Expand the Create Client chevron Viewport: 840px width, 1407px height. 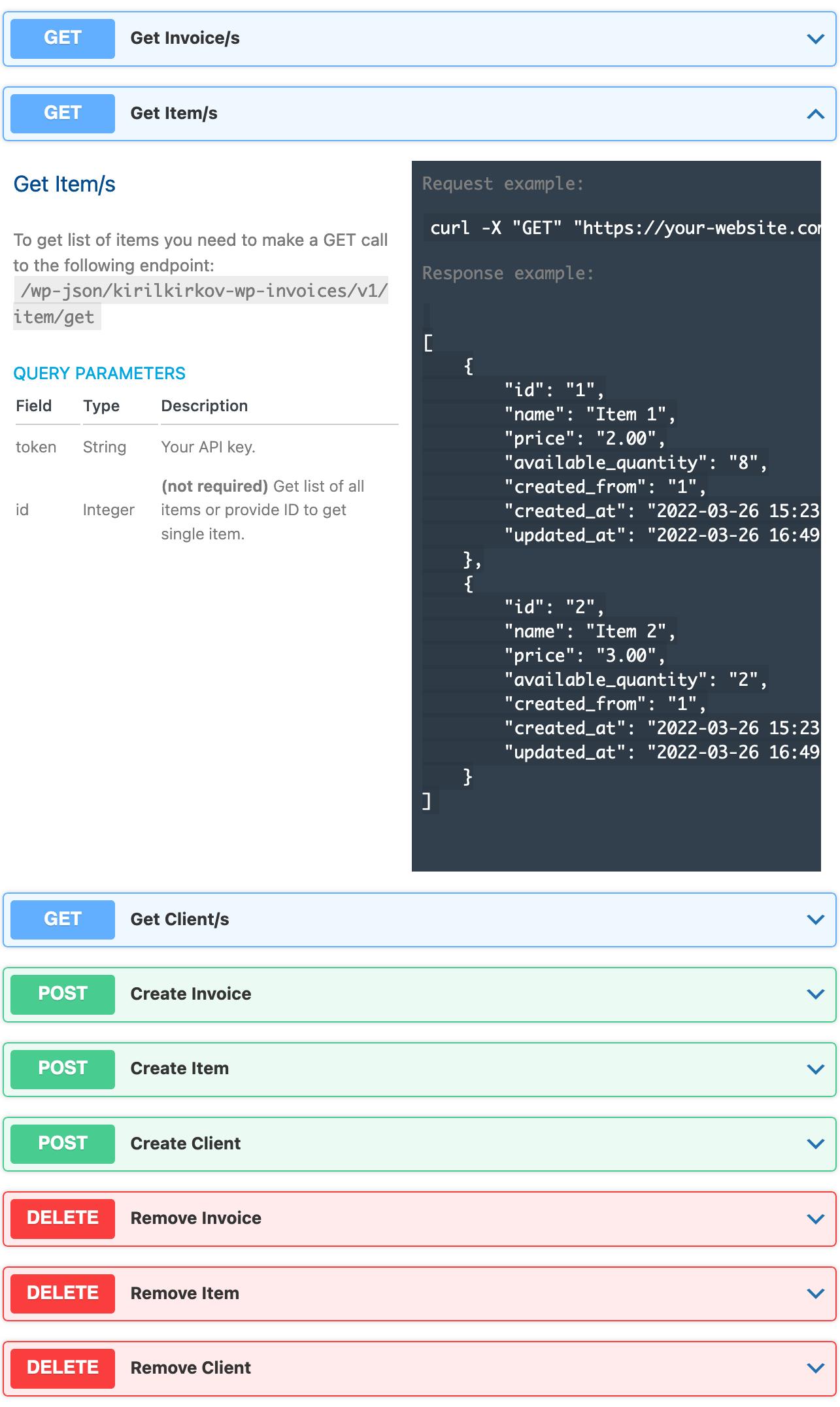[x=815, y=1144]
